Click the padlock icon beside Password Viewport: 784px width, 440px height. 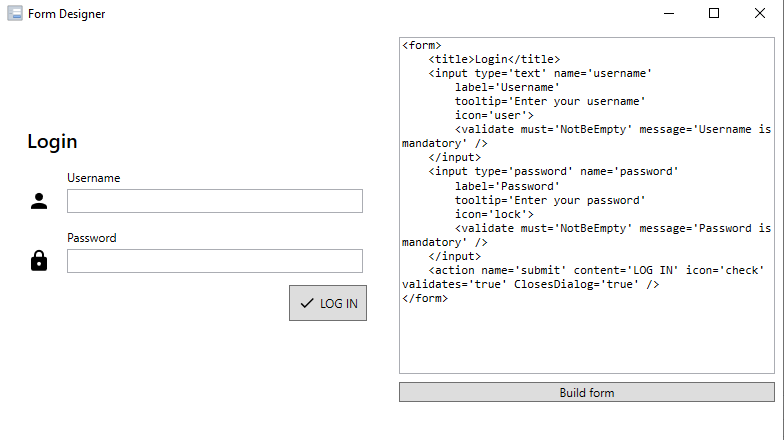coord(39,261)
